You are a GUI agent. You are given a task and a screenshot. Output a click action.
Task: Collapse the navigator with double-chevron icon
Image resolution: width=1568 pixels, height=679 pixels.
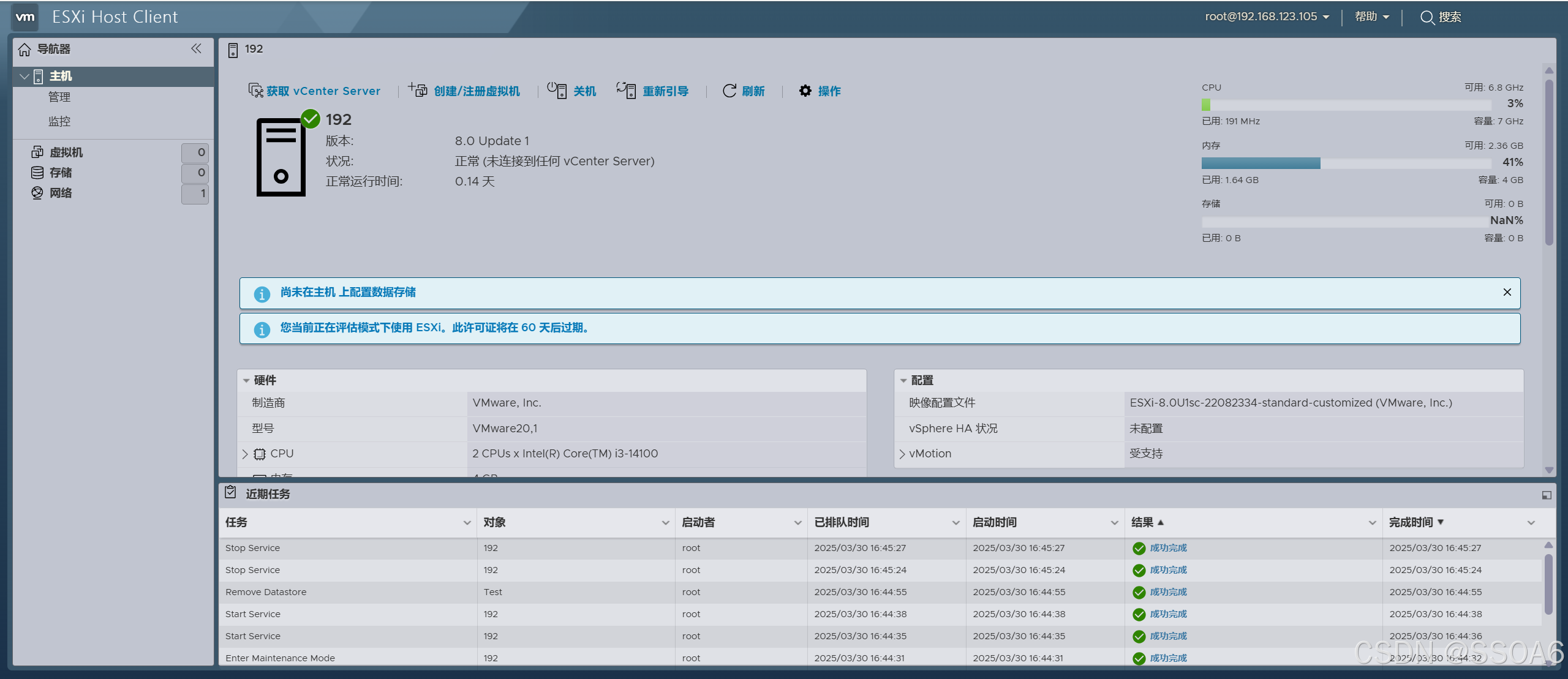coord(196,49)
